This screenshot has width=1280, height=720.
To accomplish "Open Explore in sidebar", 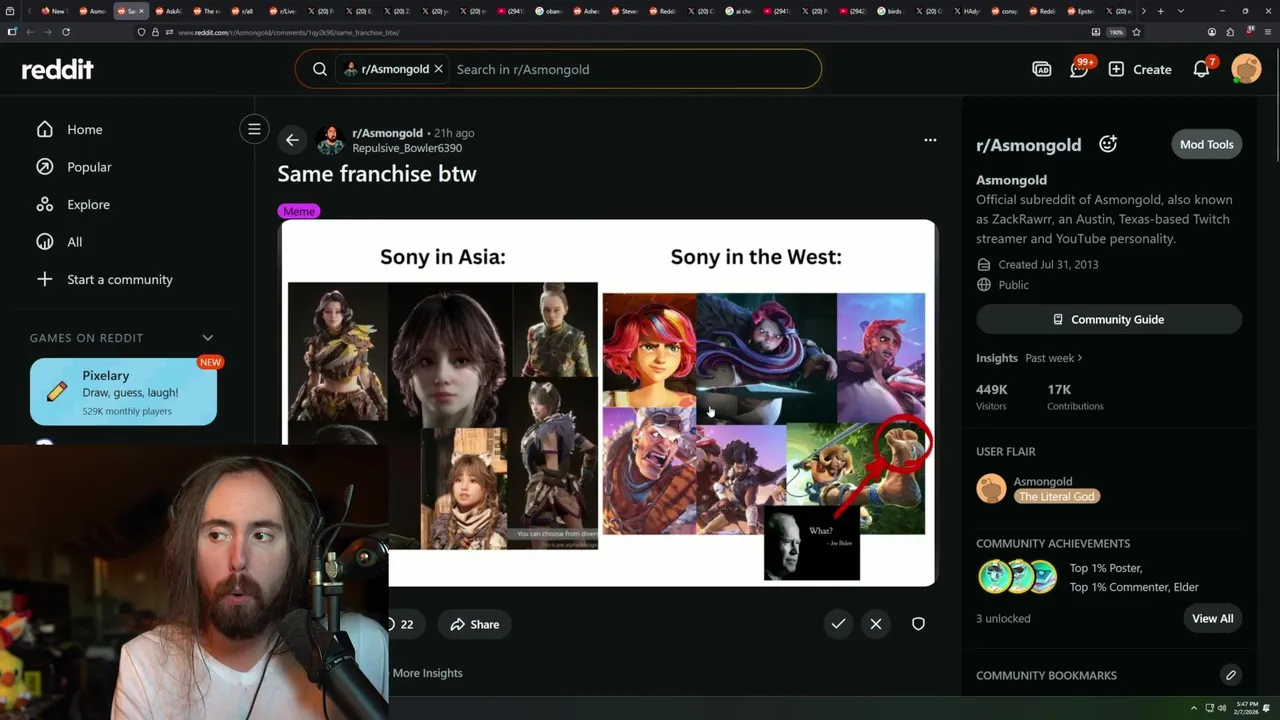I will 88,204.
